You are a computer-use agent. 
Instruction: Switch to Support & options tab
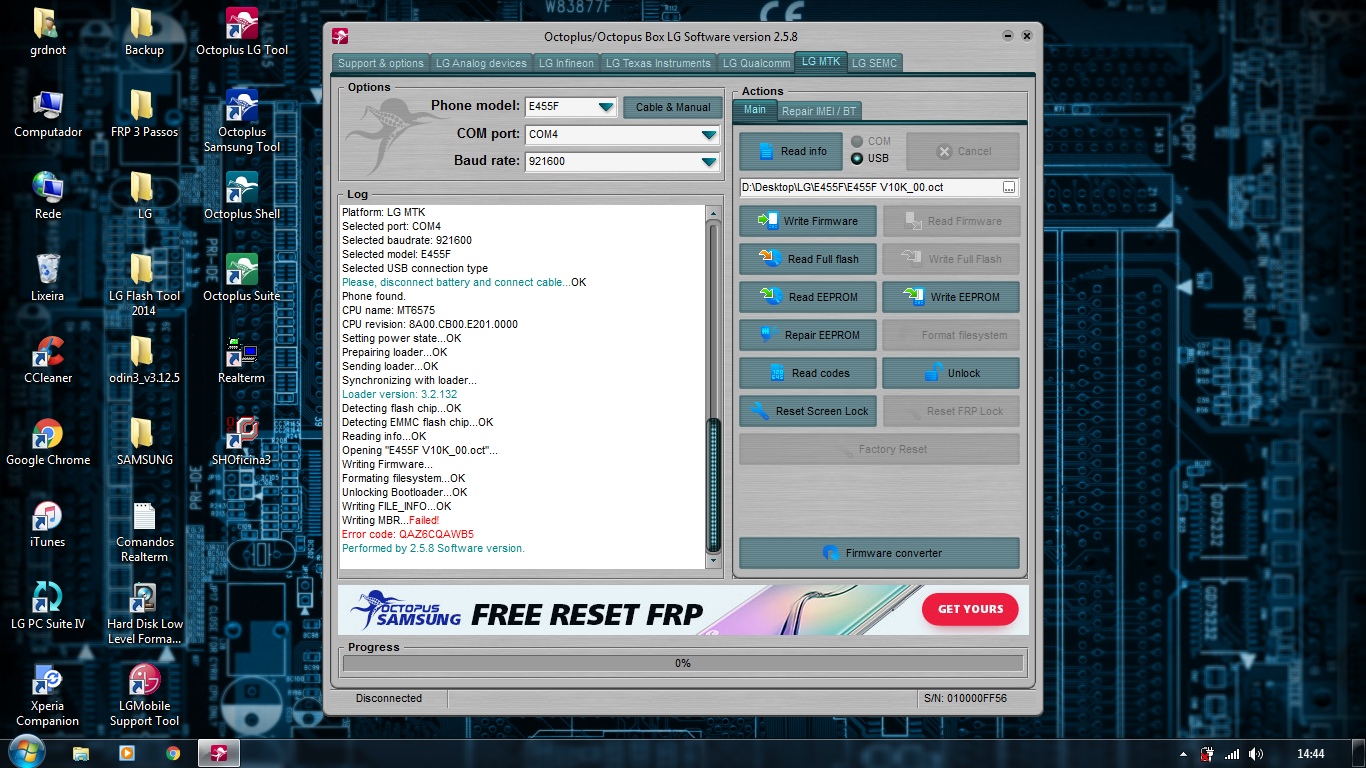coord(381,63)
